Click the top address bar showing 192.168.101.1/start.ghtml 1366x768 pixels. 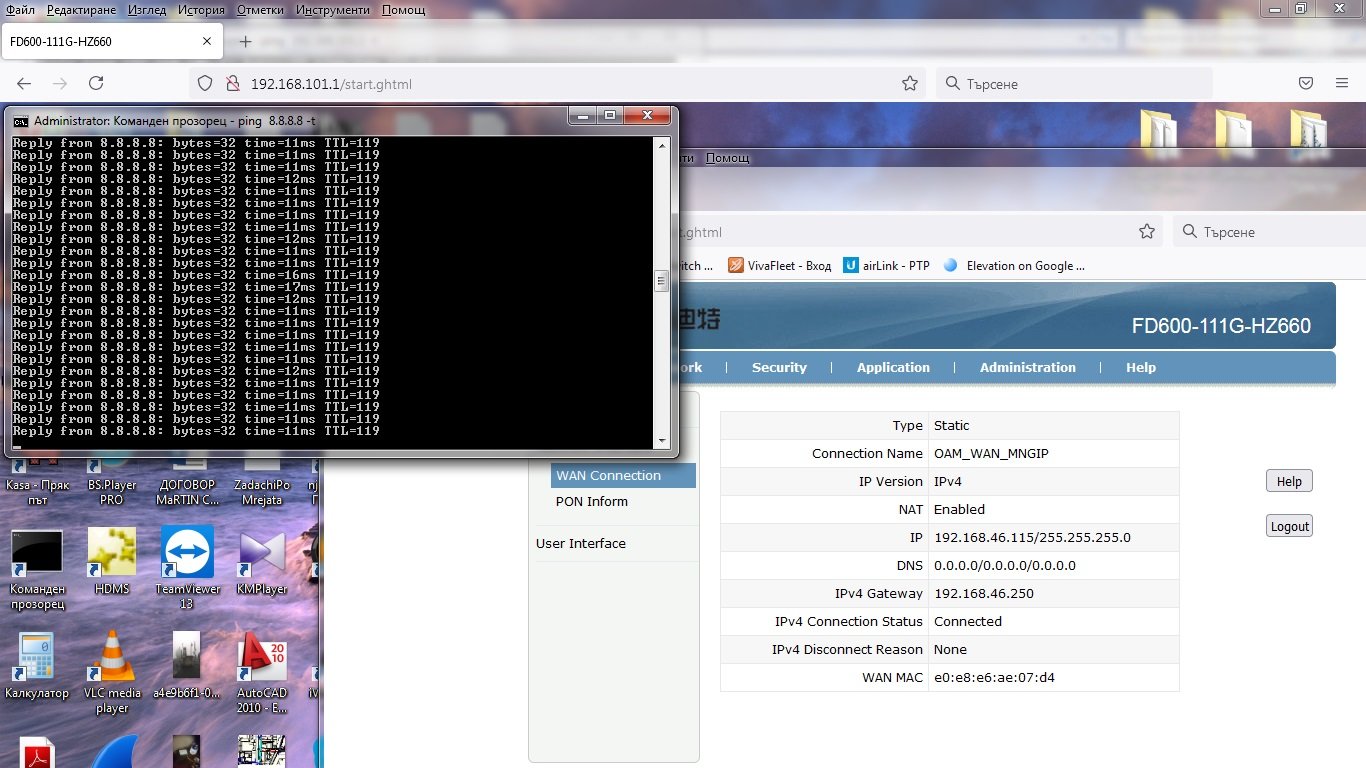(x=558, y=84)
